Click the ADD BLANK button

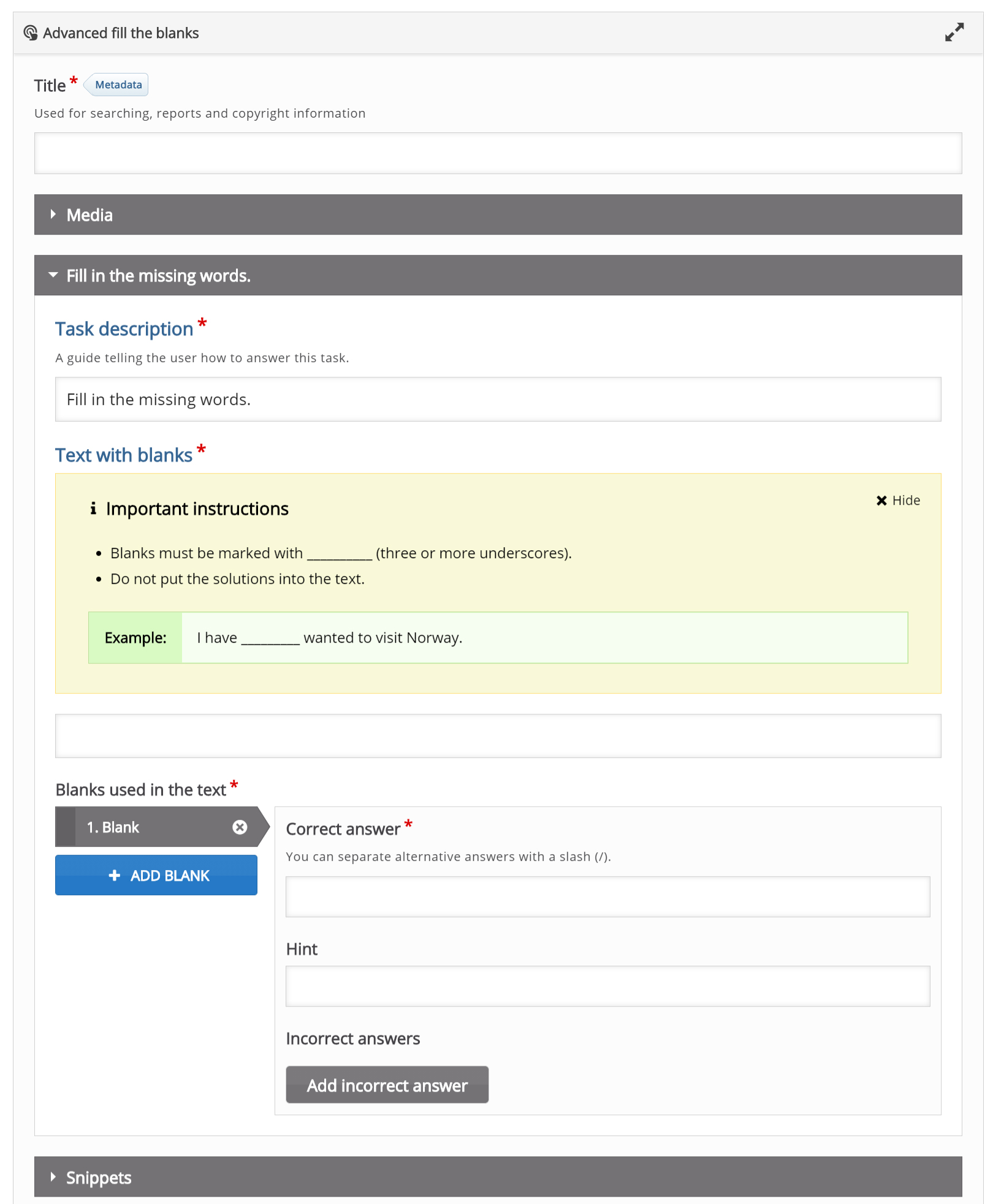coord(156,875)
